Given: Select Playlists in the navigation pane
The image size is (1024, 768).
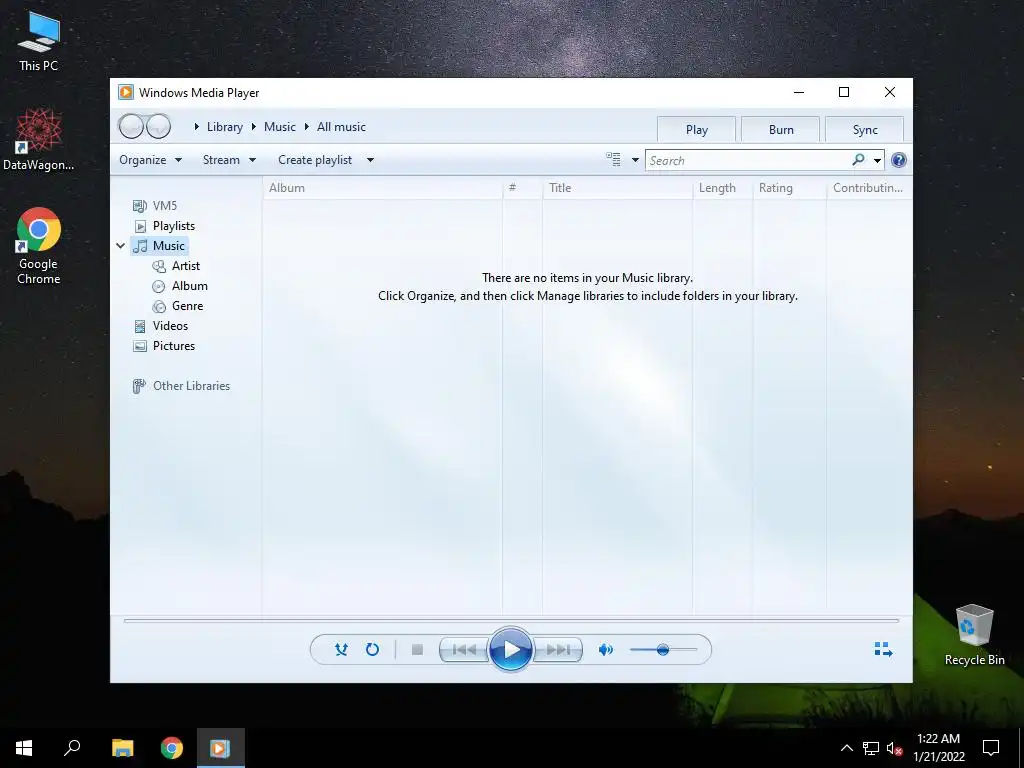Looking at the screenshot, I should pyautogui.click(x=165, y=226).
